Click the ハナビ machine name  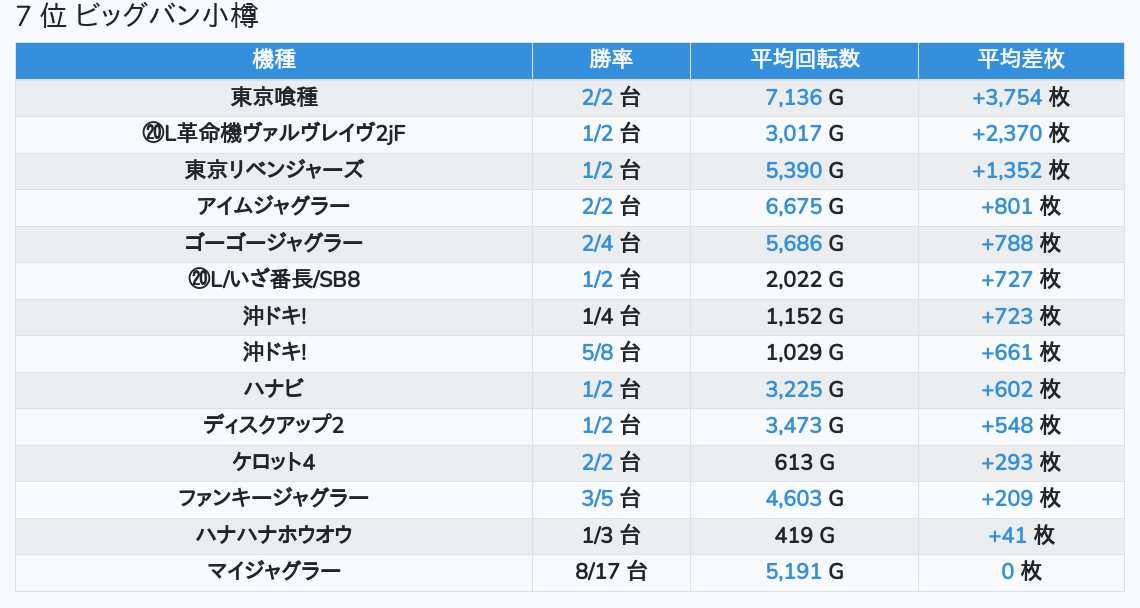pyautogui.click(x=274, y=388)
